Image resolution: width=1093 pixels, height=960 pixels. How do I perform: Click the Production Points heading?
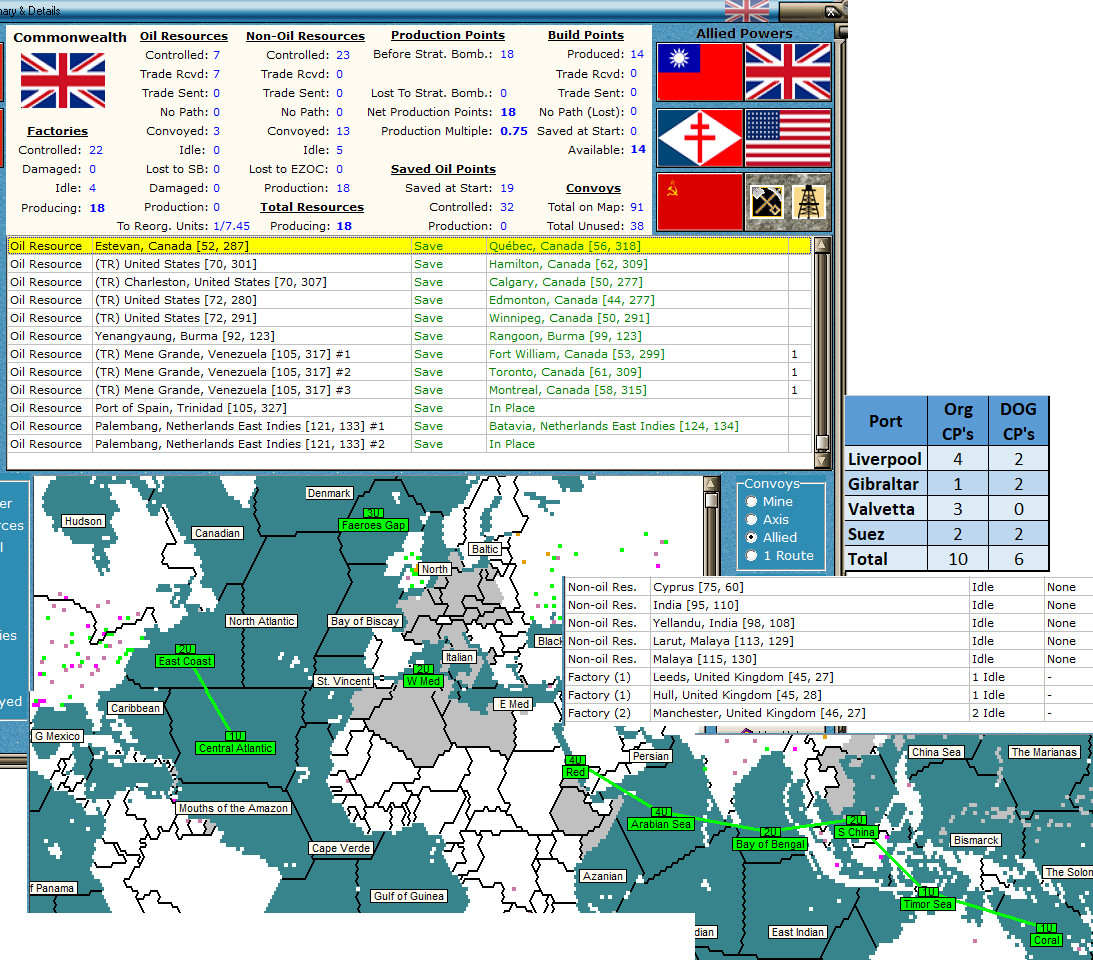(448, 35)
